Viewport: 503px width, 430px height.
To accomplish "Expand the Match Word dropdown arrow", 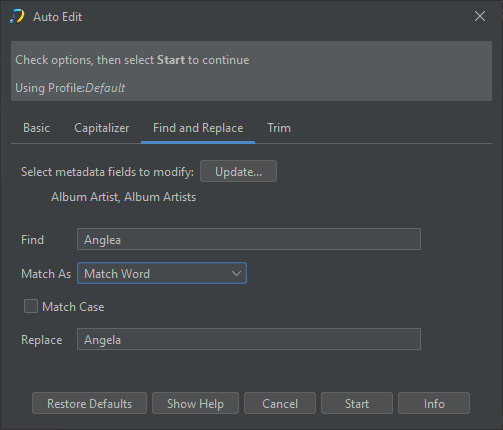I will [x=236, y=274].
